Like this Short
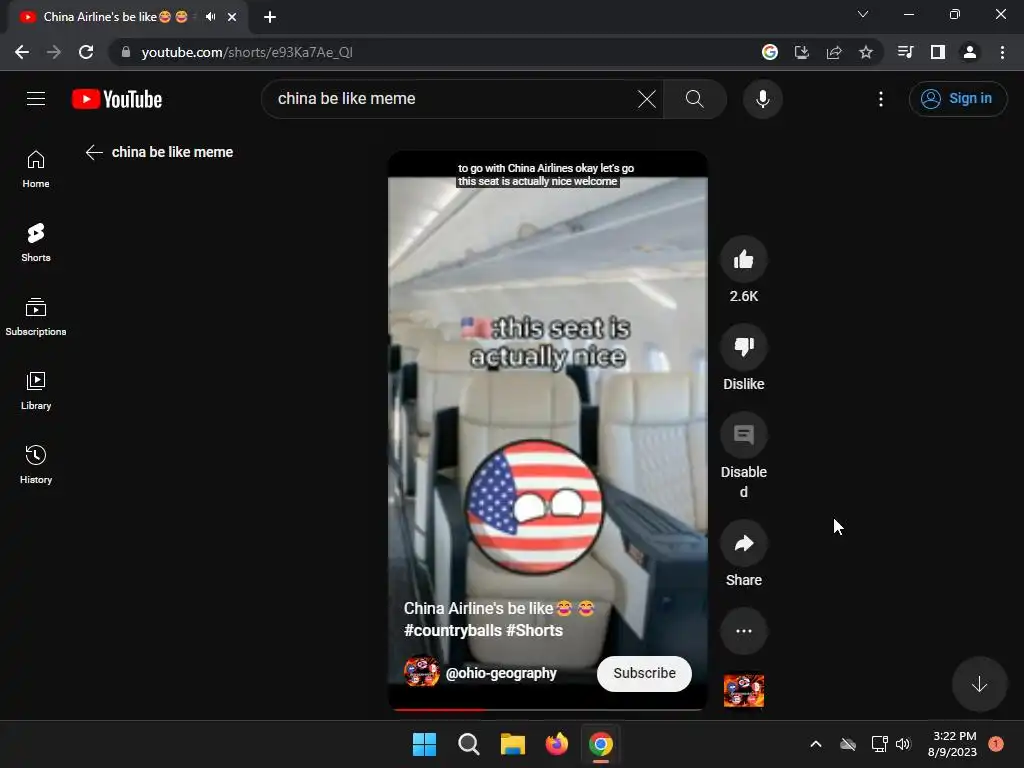This screenshot has height=768, width=1024. 743,260
